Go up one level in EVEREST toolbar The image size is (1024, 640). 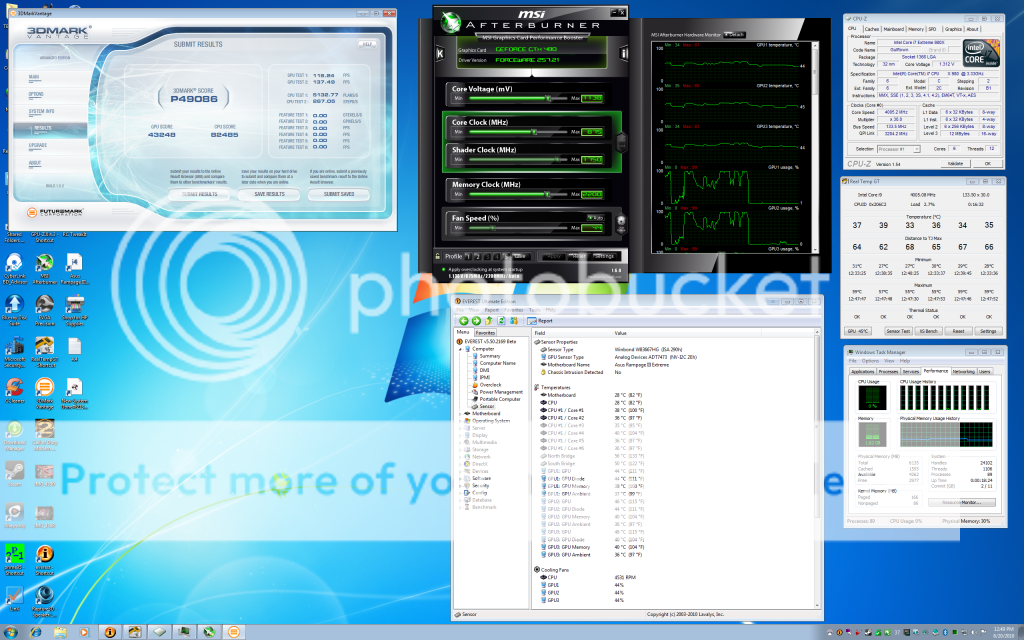(488, 321)
